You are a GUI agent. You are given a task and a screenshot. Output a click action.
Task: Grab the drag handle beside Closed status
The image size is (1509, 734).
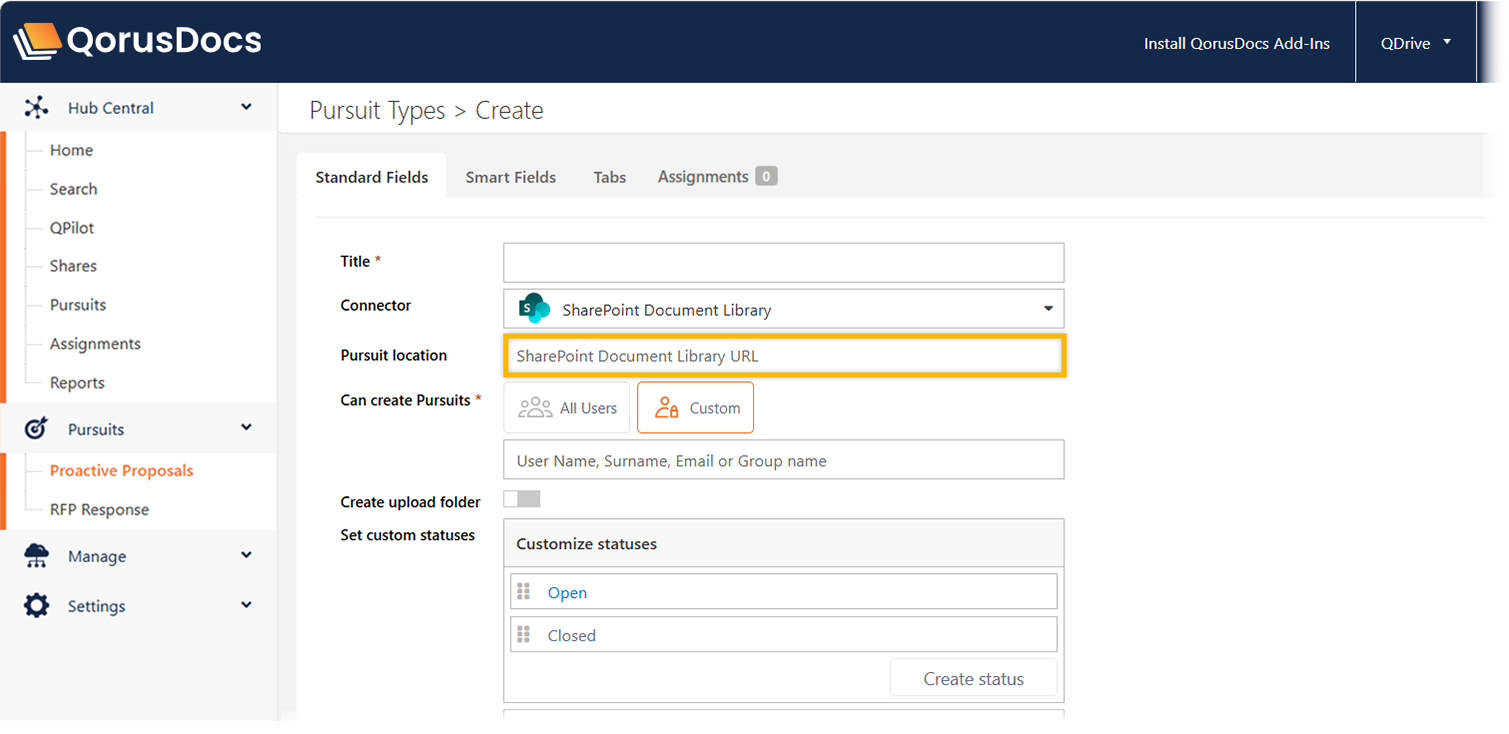(523, 635)
